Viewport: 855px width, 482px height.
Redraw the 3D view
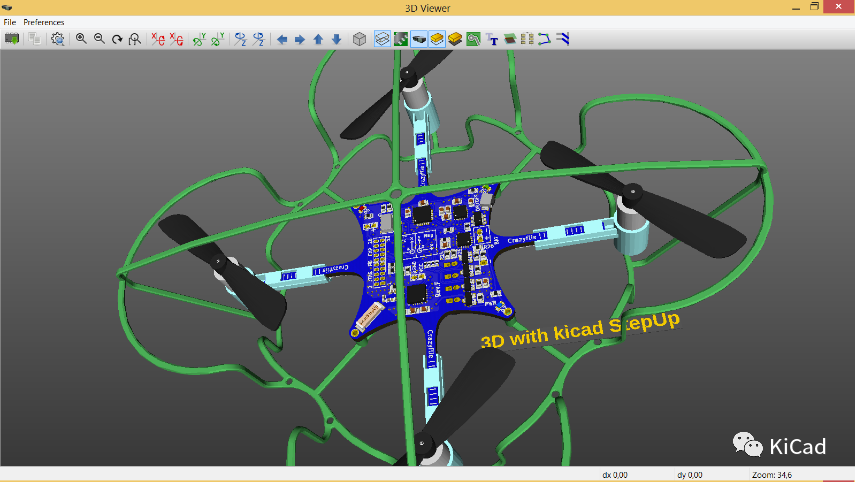tap(117, 39)
